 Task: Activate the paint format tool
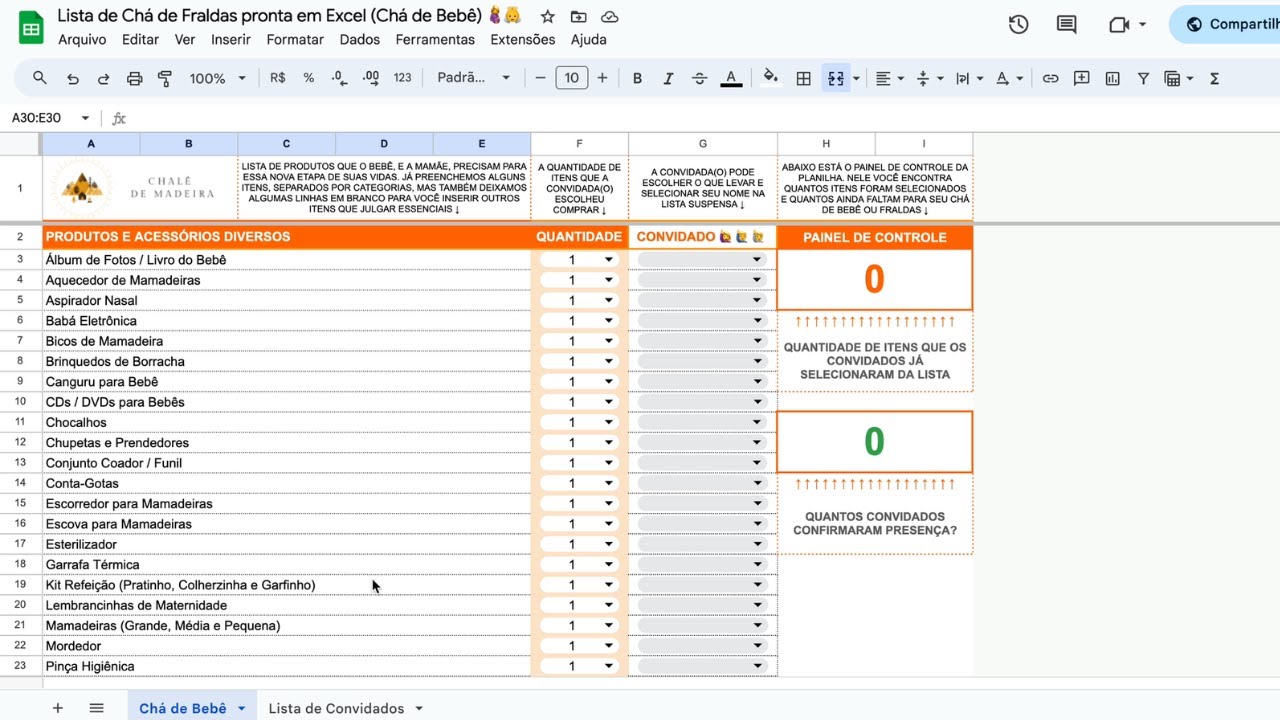coord(165,78)
